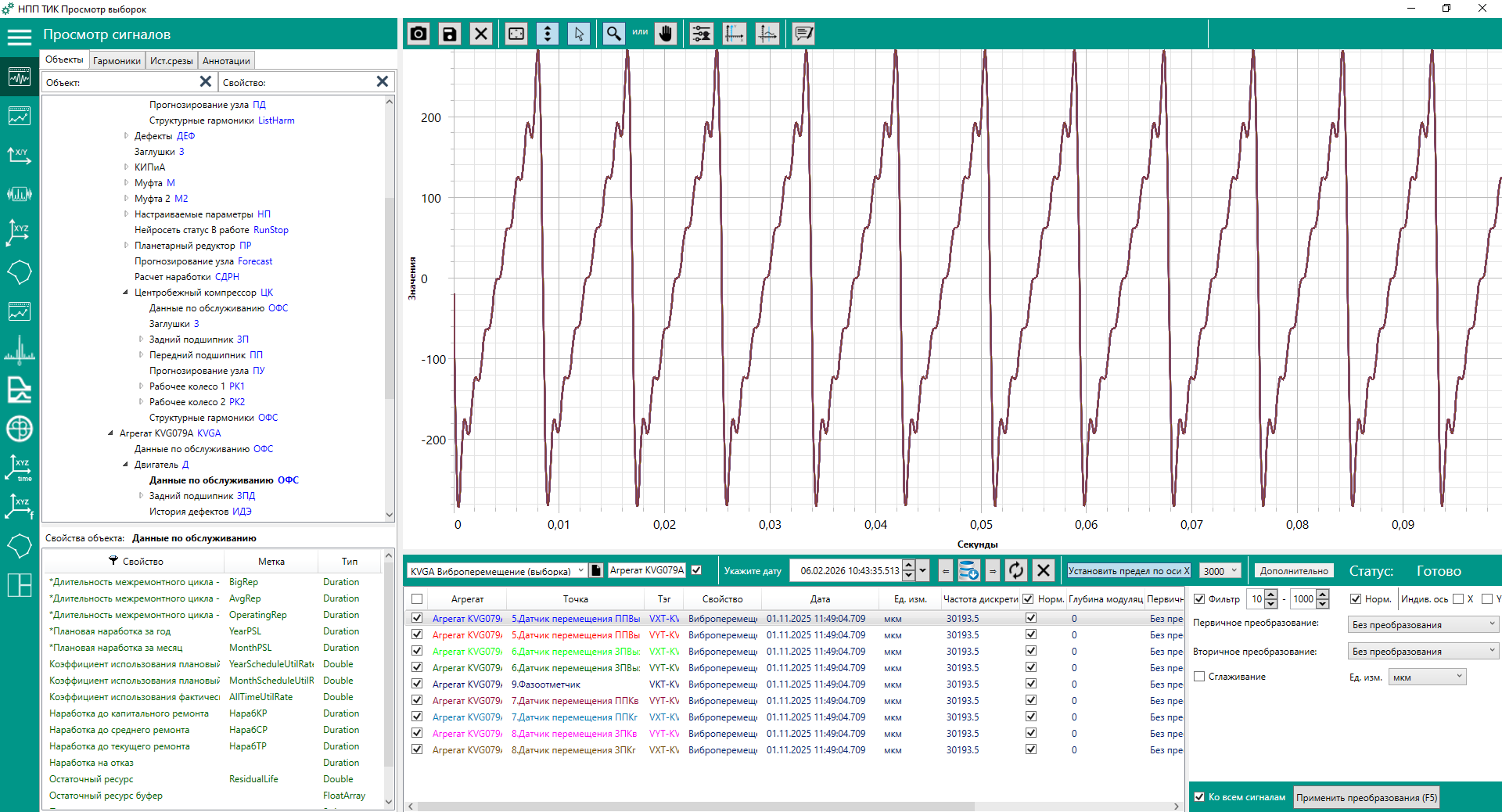Toggle the Фильтр checkbox
The width and height of the screenshot is (1502, 812).
(1199, 599)
